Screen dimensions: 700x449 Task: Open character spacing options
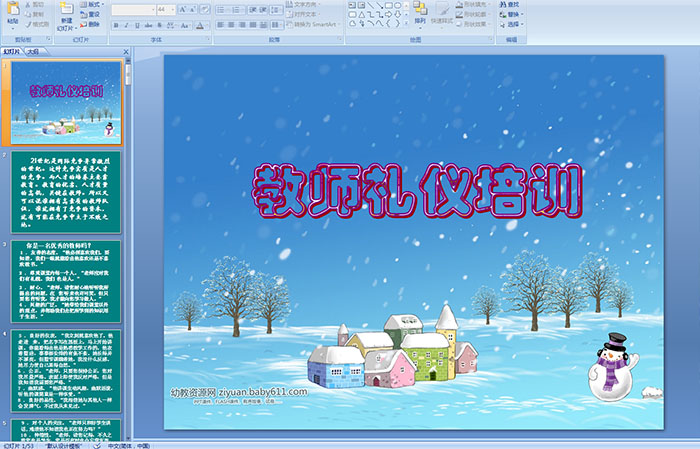[171, 25]
